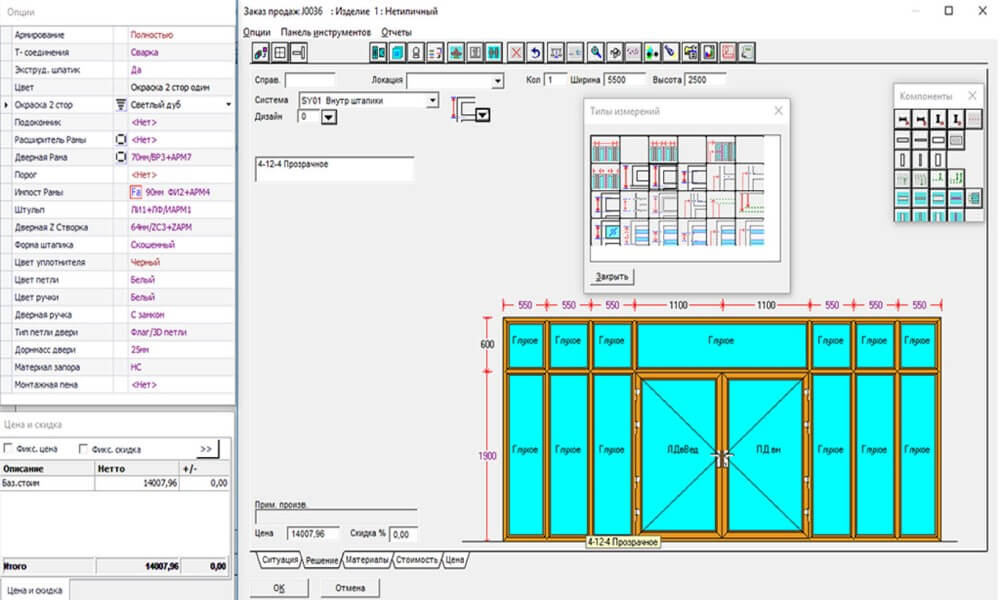Click the red X delete toolbar icon
The height and width of the screenshot is (600, 1000).
[516, 52]
